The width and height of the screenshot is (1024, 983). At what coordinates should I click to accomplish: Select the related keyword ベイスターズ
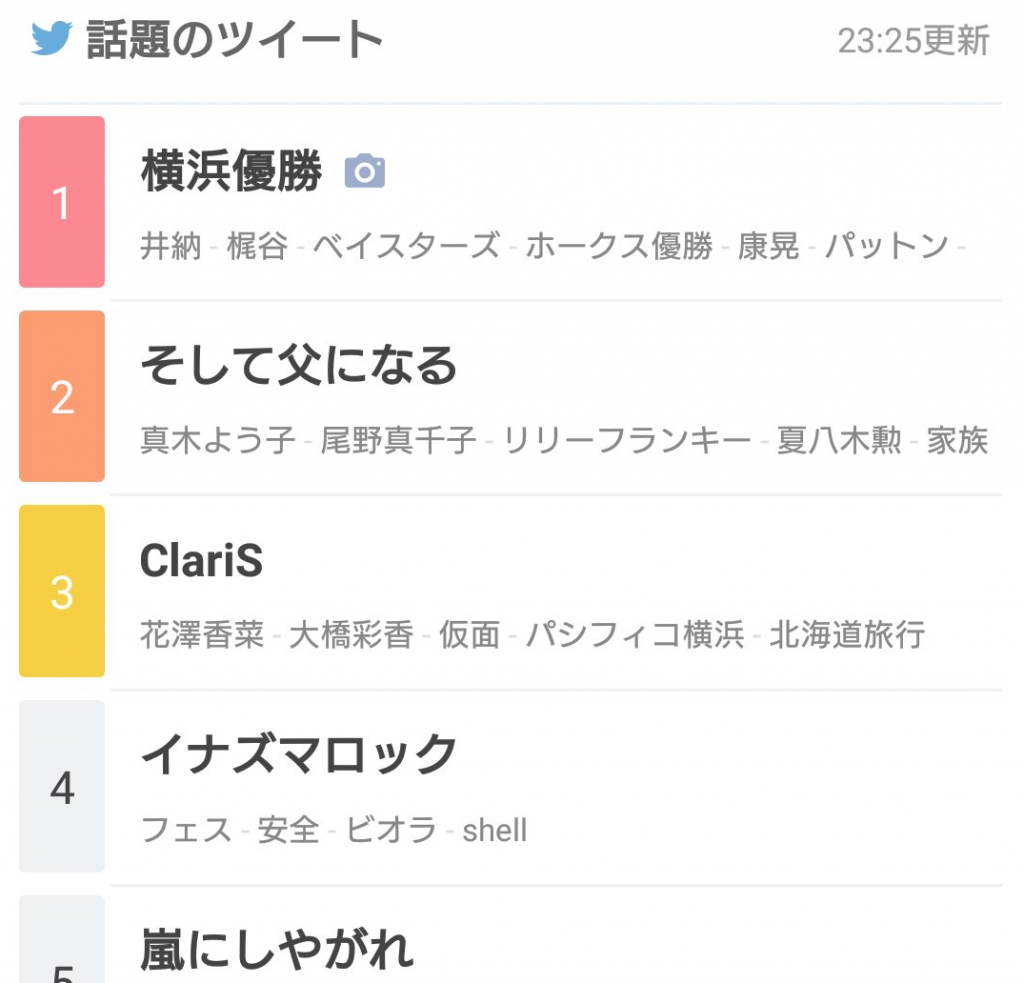[x=406, y=246]
